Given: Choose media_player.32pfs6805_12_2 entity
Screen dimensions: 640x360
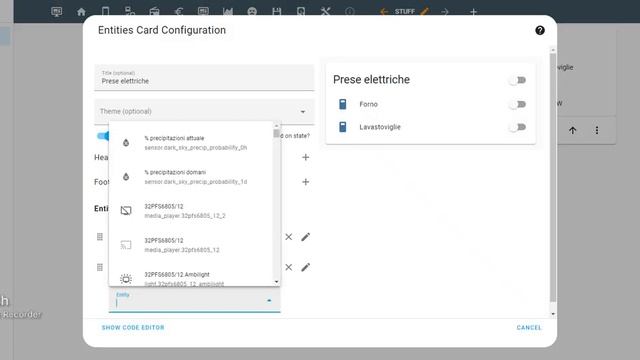Looking at the screenshot, I should tap(191, 211).
